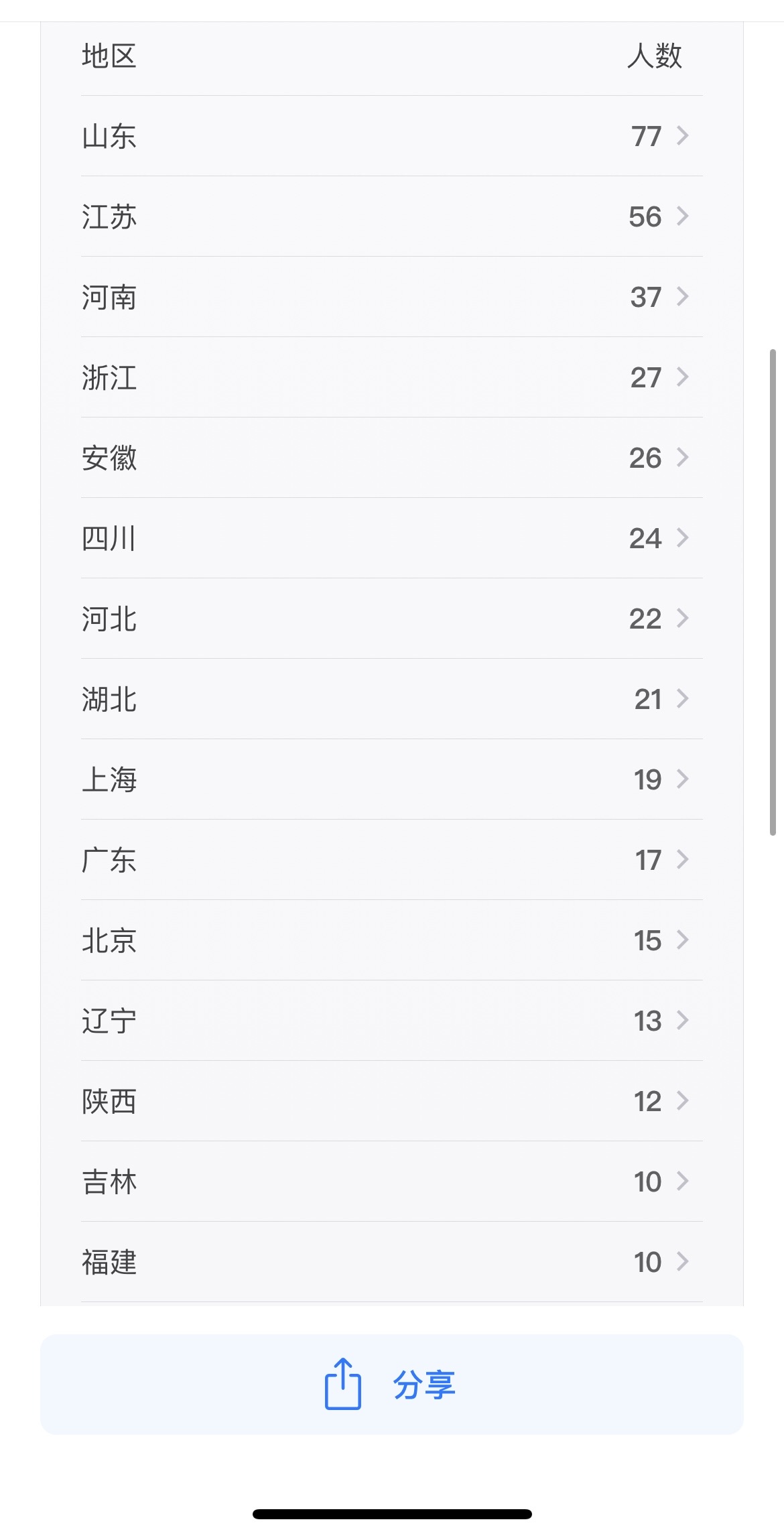Expand the 陕西 row arrow

[x=682, y=1101]
